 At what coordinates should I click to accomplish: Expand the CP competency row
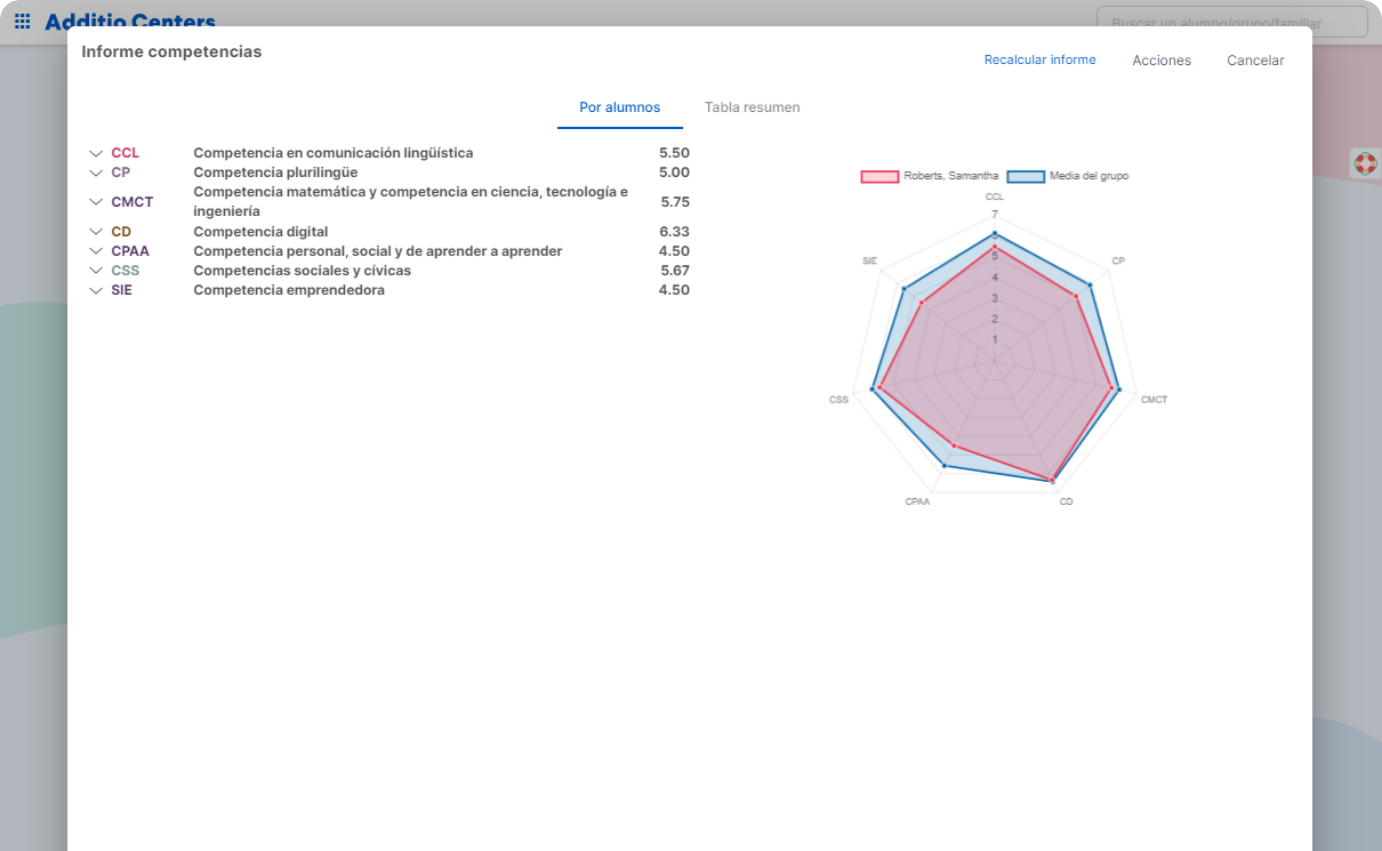(96, 172)
